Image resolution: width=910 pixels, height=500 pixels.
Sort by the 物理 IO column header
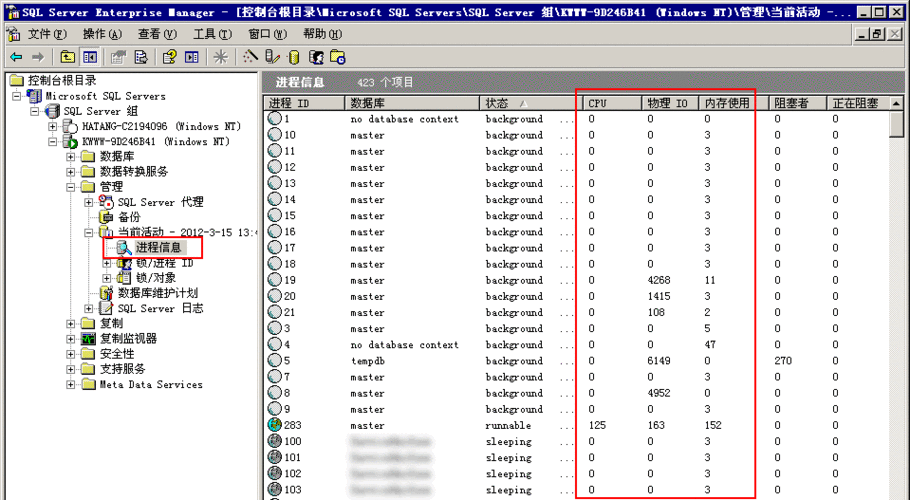670,103
